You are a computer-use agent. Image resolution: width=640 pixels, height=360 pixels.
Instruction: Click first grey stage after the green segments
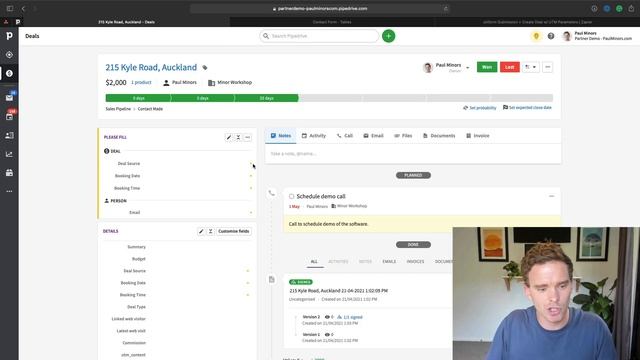[x=330, y=98]
